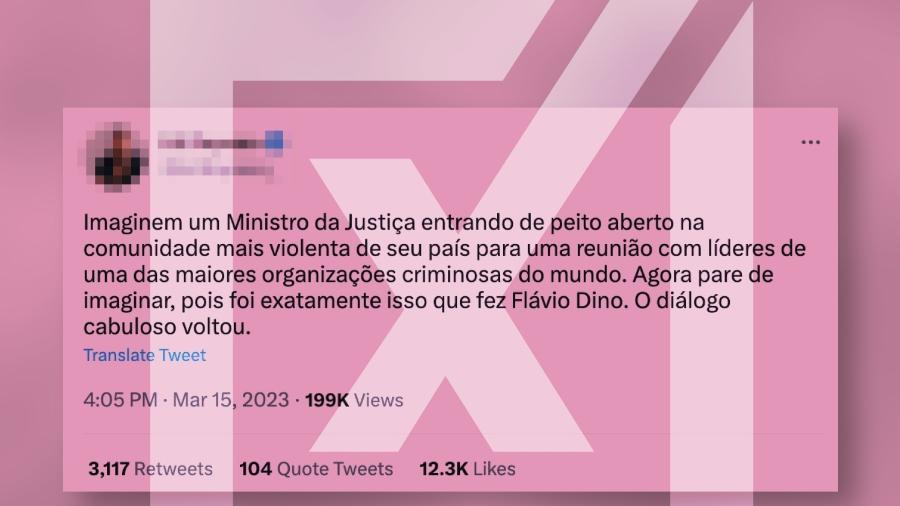Screen dimensions: 900x506
Task: Click the Mar 15, 2023 date
Action: (231, 400)
